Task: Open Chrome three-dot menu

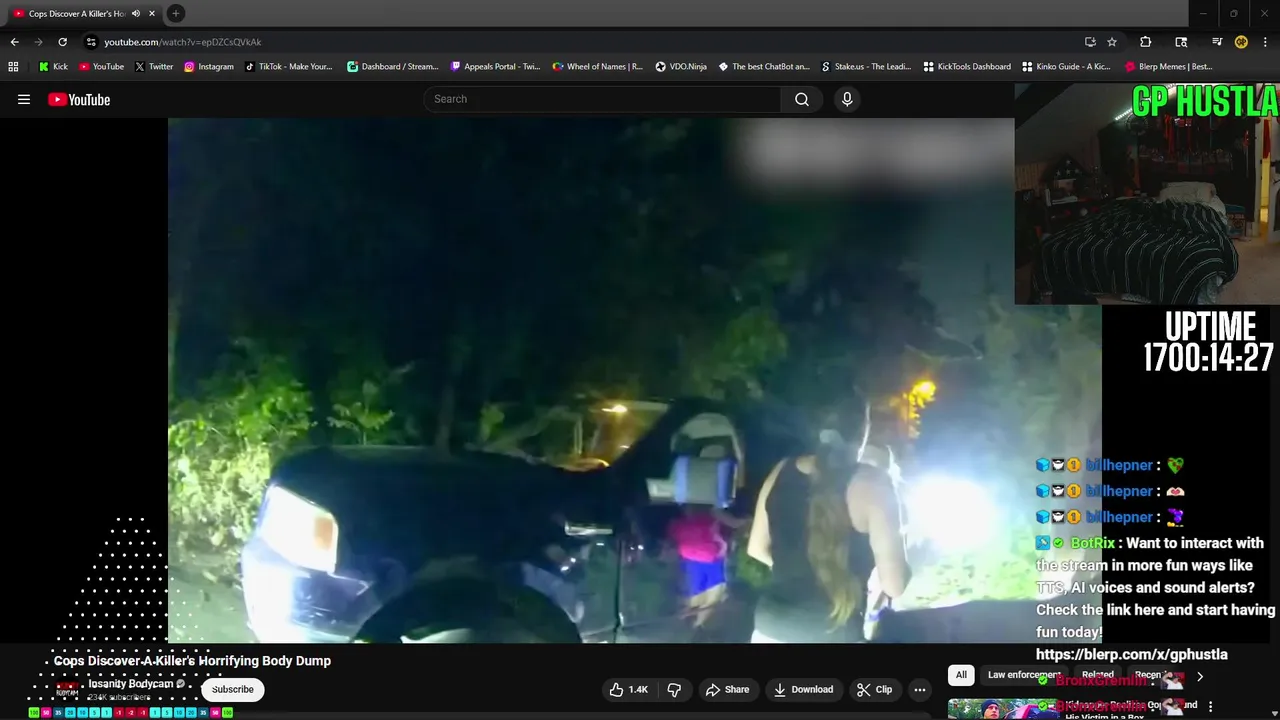Action: 1265,42
